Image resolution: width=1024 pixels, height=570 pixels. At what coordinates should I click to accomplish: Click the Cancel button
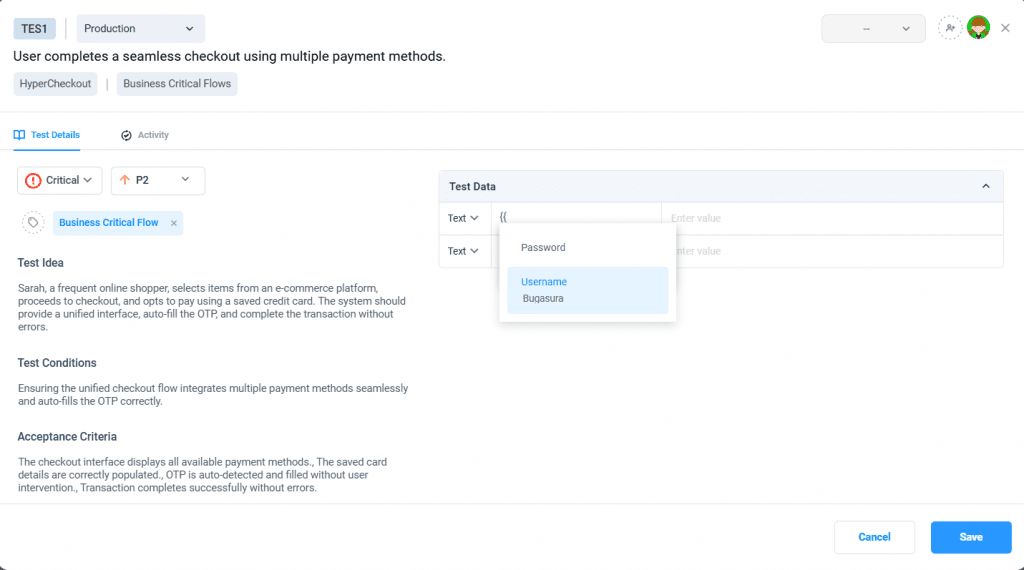[x=874, y=537]
